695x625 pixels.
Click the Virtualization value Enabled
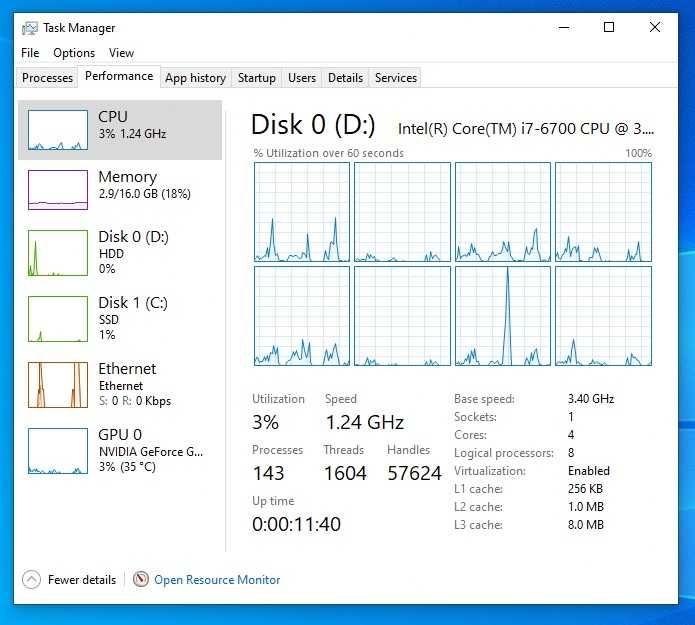(589, 471)
